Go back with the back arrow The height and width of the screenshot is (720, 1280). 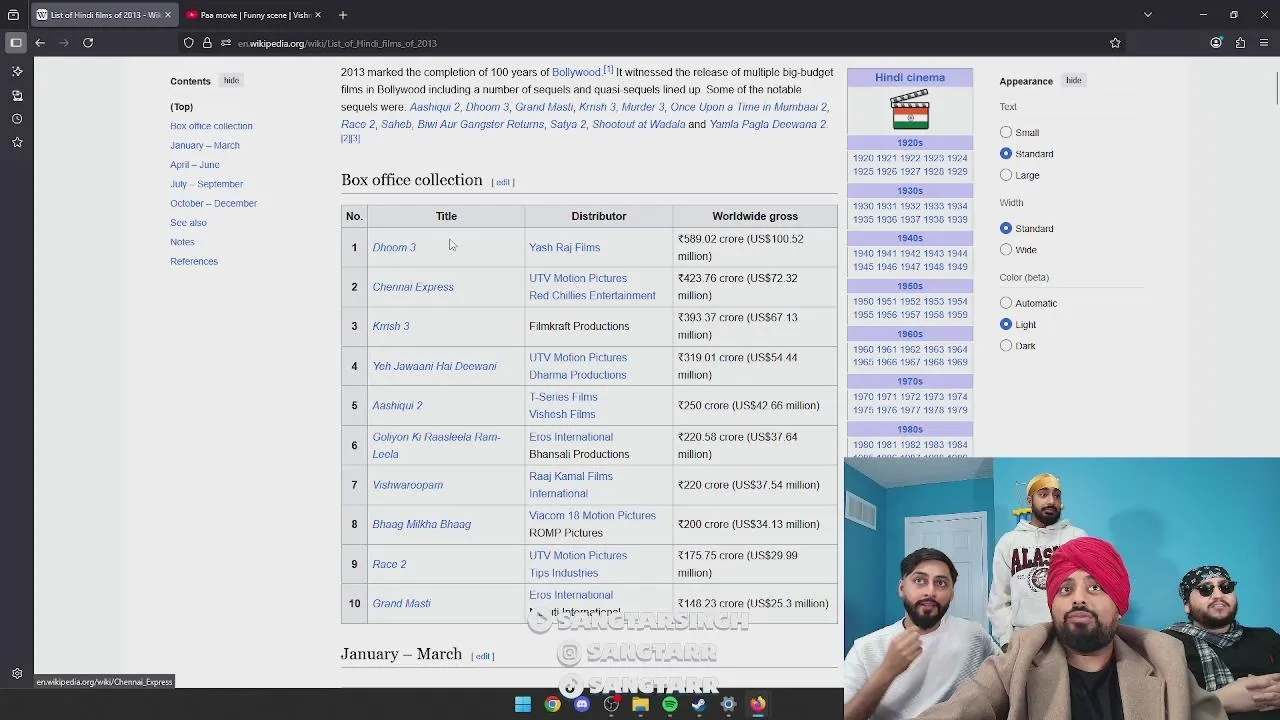click(x=40, y=43)
